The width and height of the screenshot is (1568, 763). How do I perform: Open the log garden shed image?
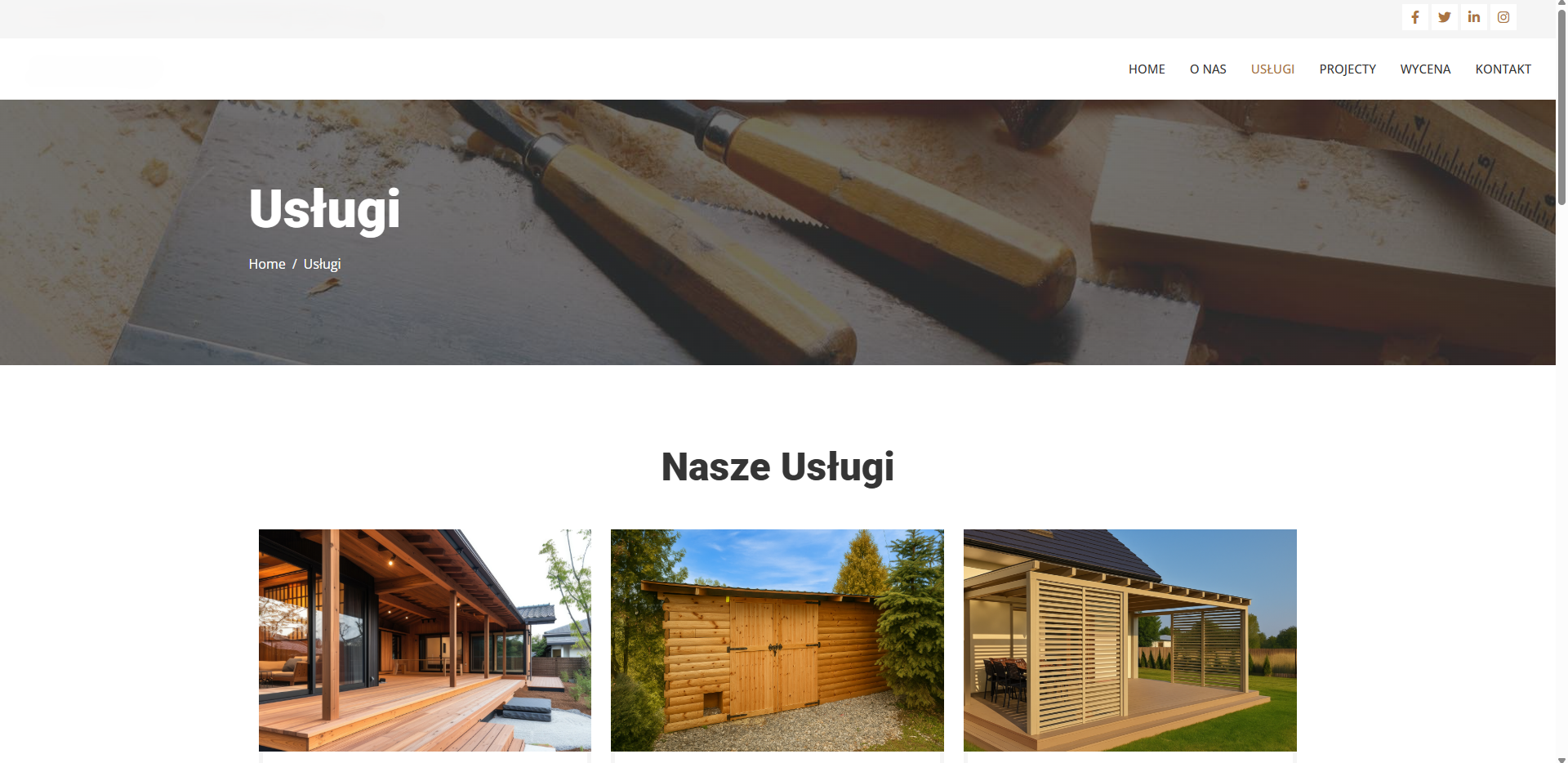(777, 640)
